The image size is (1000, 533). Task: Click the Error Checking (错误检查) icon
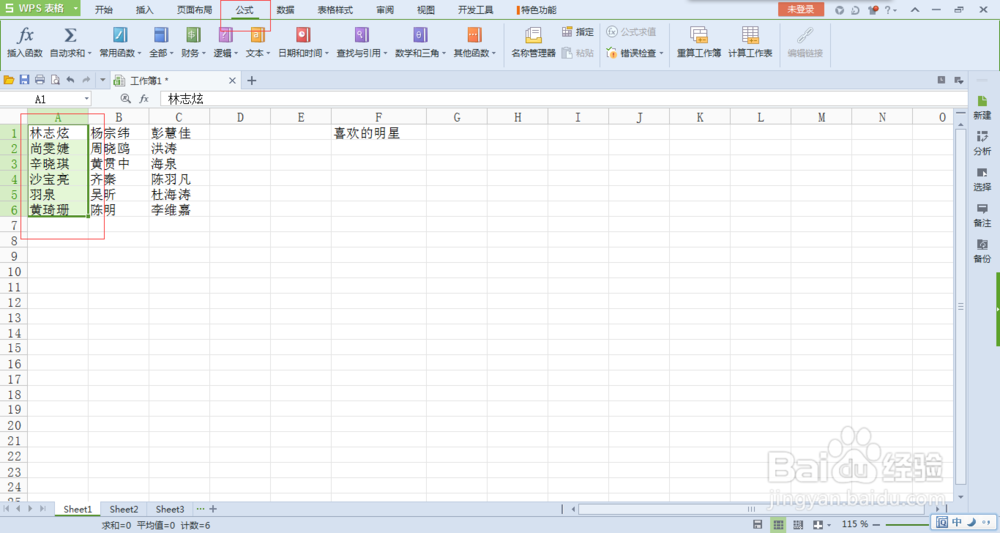pyautogui.click(x=612, y=53)
